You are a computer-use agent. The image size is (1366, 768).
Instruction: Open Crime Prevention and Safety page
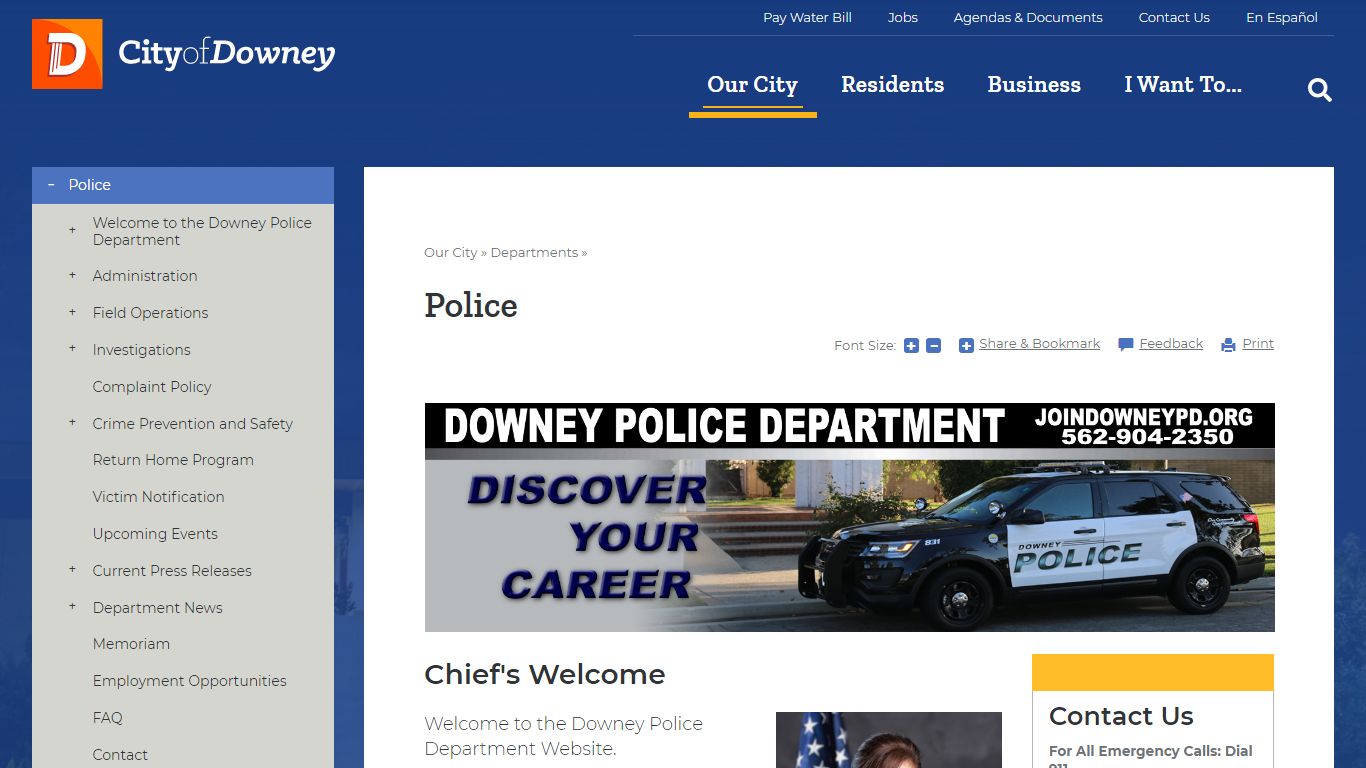click(x=192, y=424)
